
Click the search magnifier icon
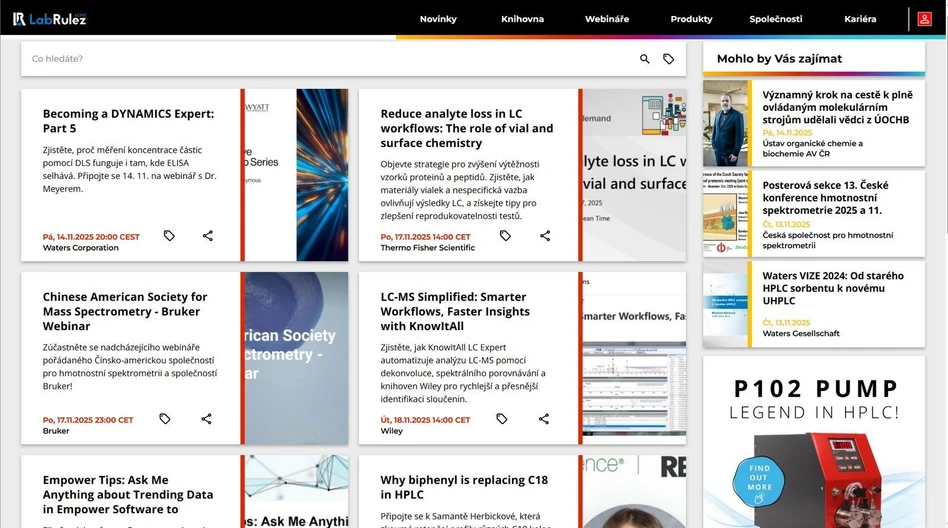pyautogui.click(x=644, y=59)
